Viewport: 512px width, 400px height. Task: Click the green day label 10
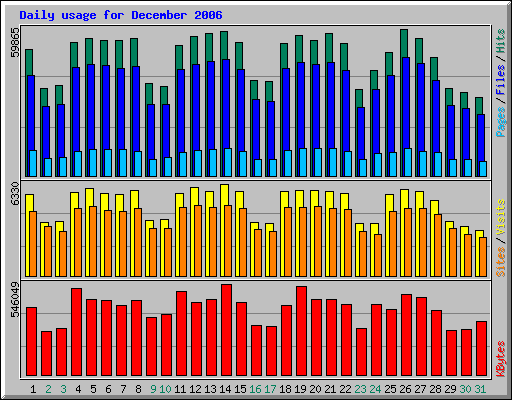pos(165,389)
